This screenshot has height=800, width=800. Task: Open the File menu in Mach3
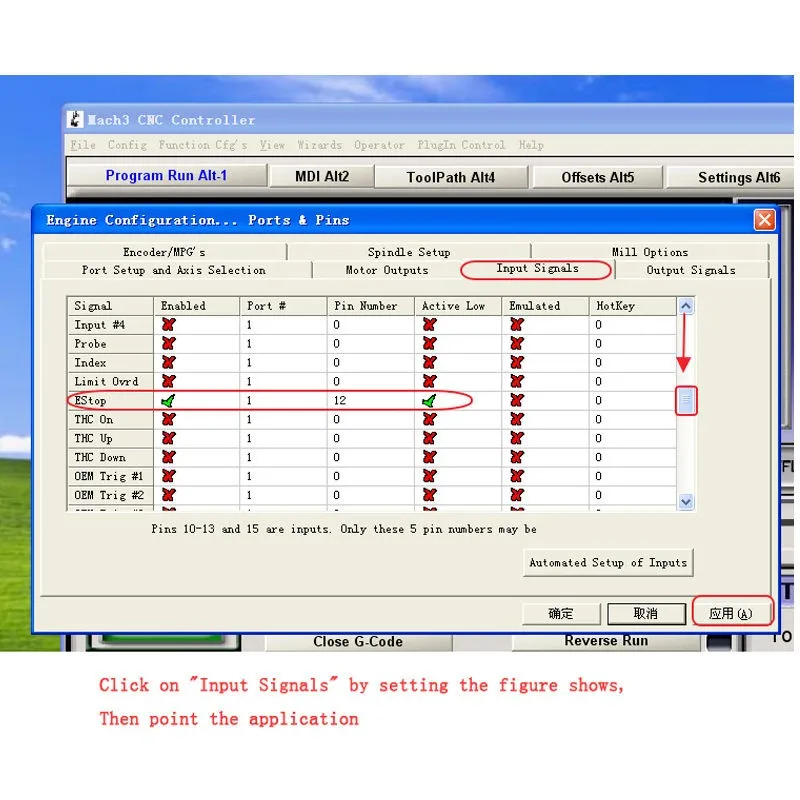tap(83, 145)
